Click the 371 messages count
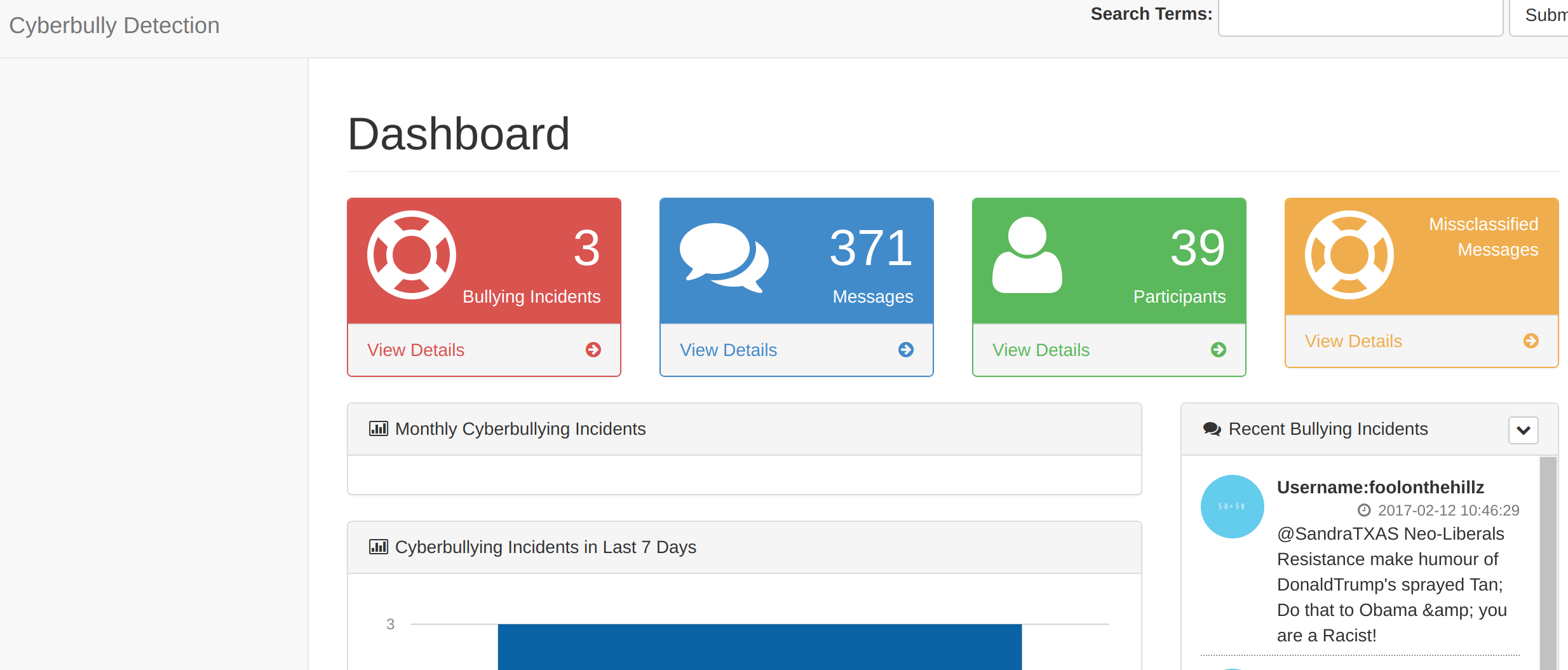Image resolution: width=1568 pixels, height=670 pixels. click(871, 248)
